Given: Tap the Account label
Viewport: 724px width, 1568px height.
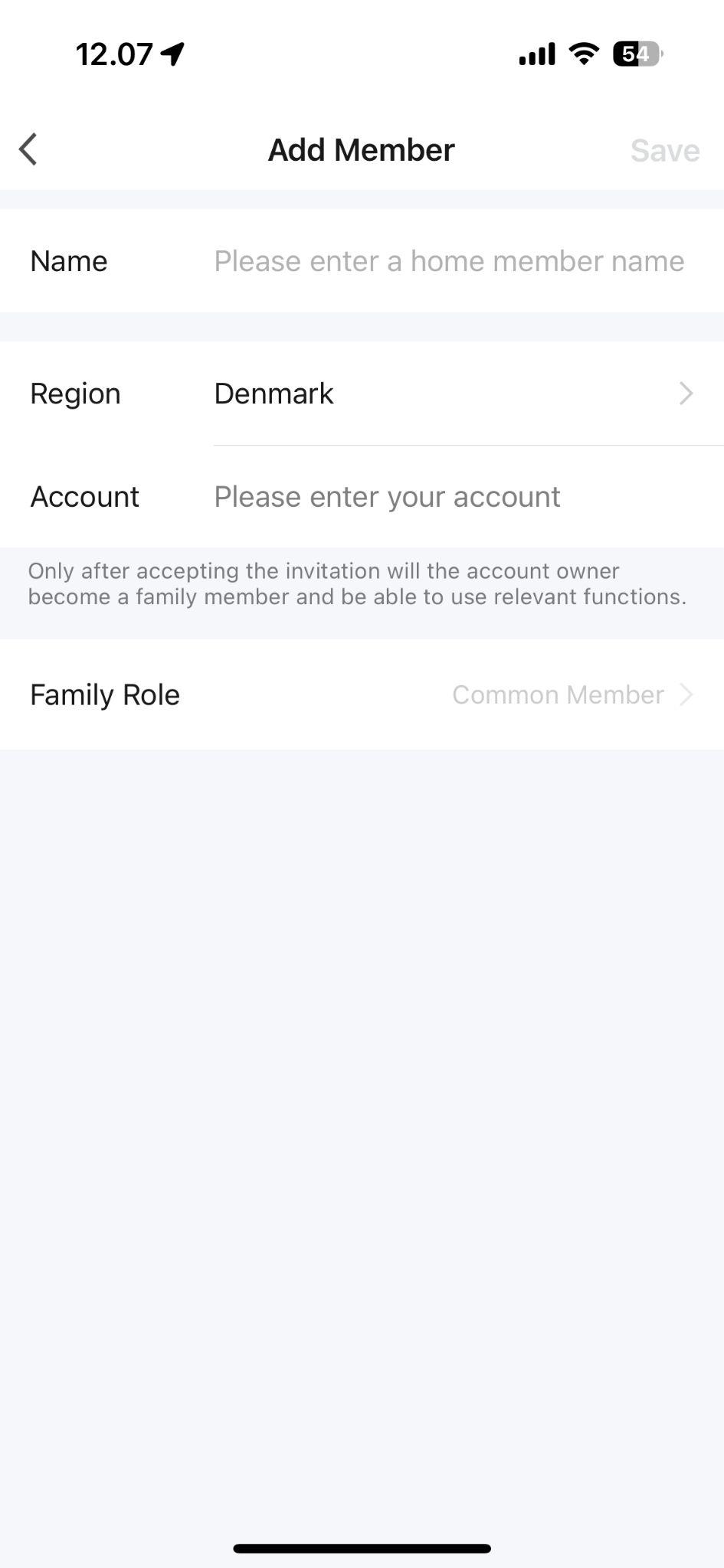Looking at the screenshot, I should (x=84, y=497).
